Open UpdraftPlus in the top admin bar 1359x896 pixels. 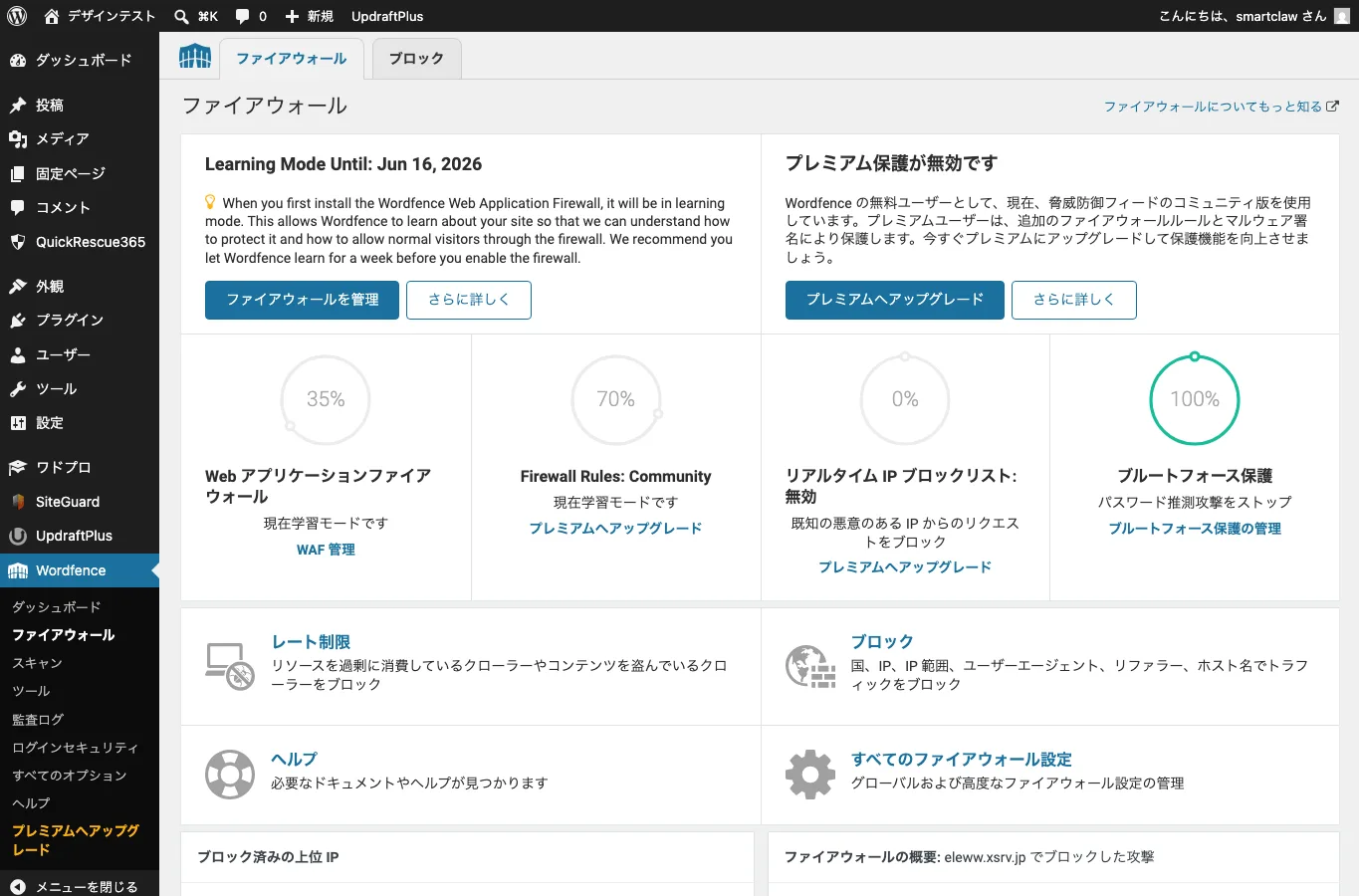(387, 16)
